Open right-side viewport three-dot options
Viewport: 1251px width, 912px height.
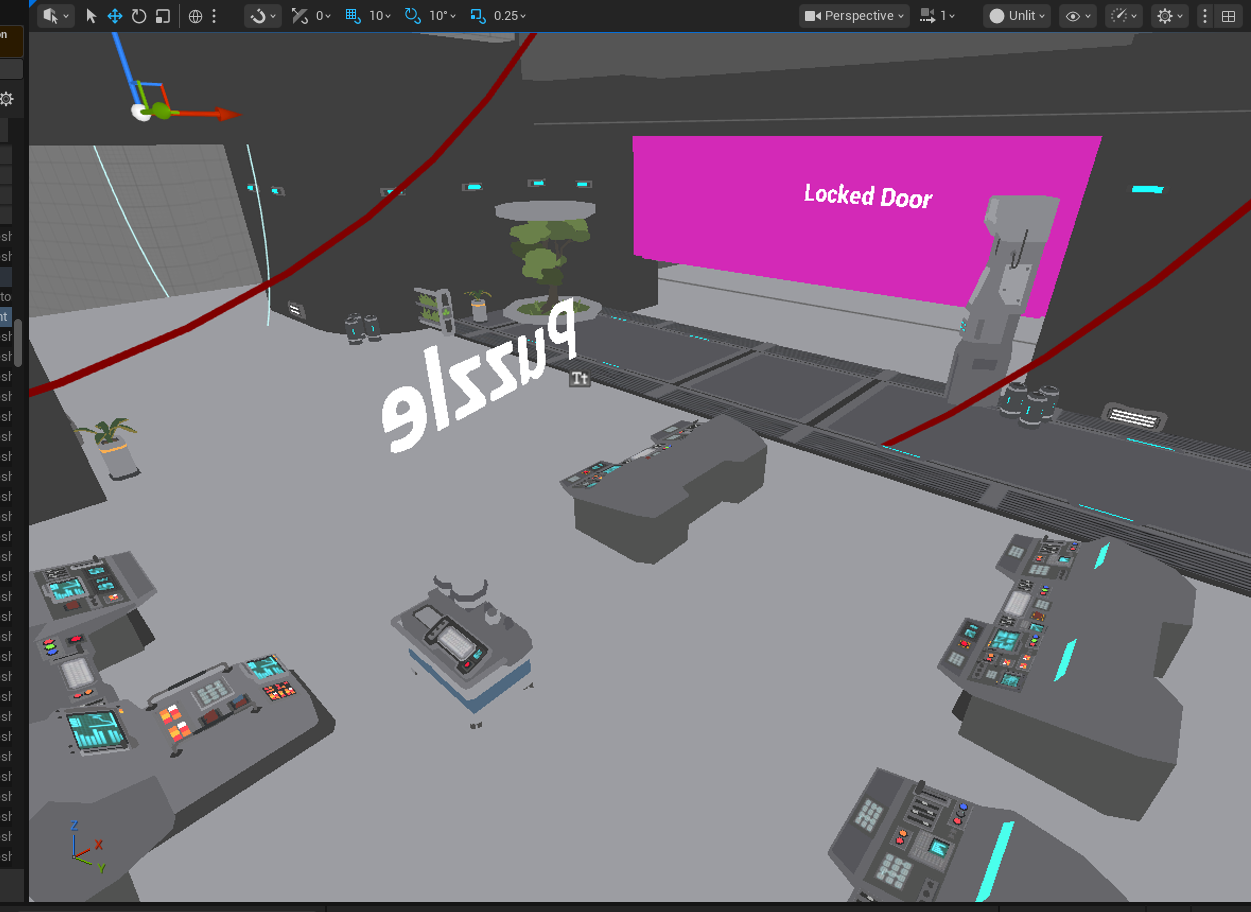tap(1204, 16)
